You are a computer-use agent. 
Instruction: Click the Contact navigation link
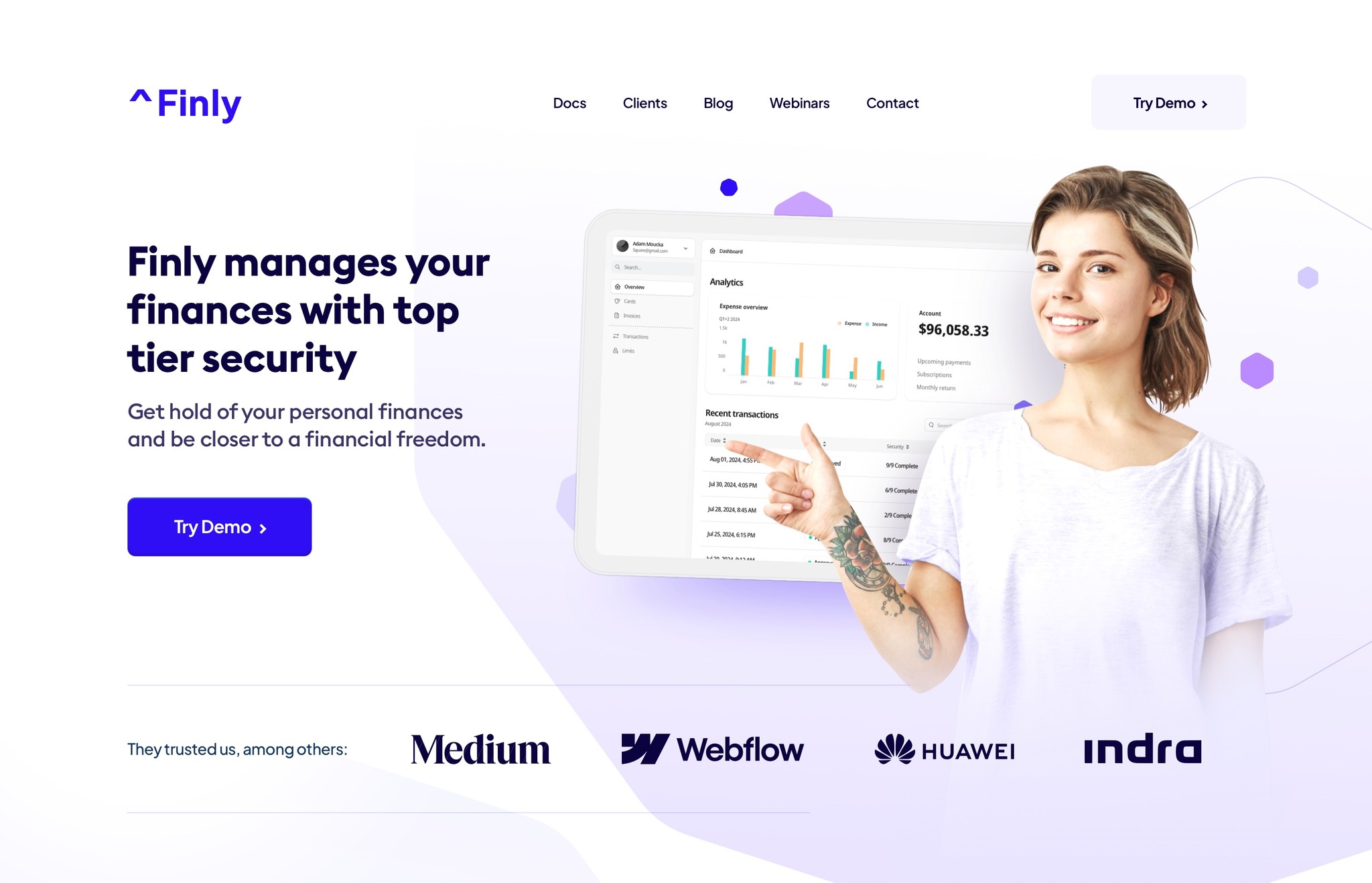pyautogui.click(x=893, y=102)
